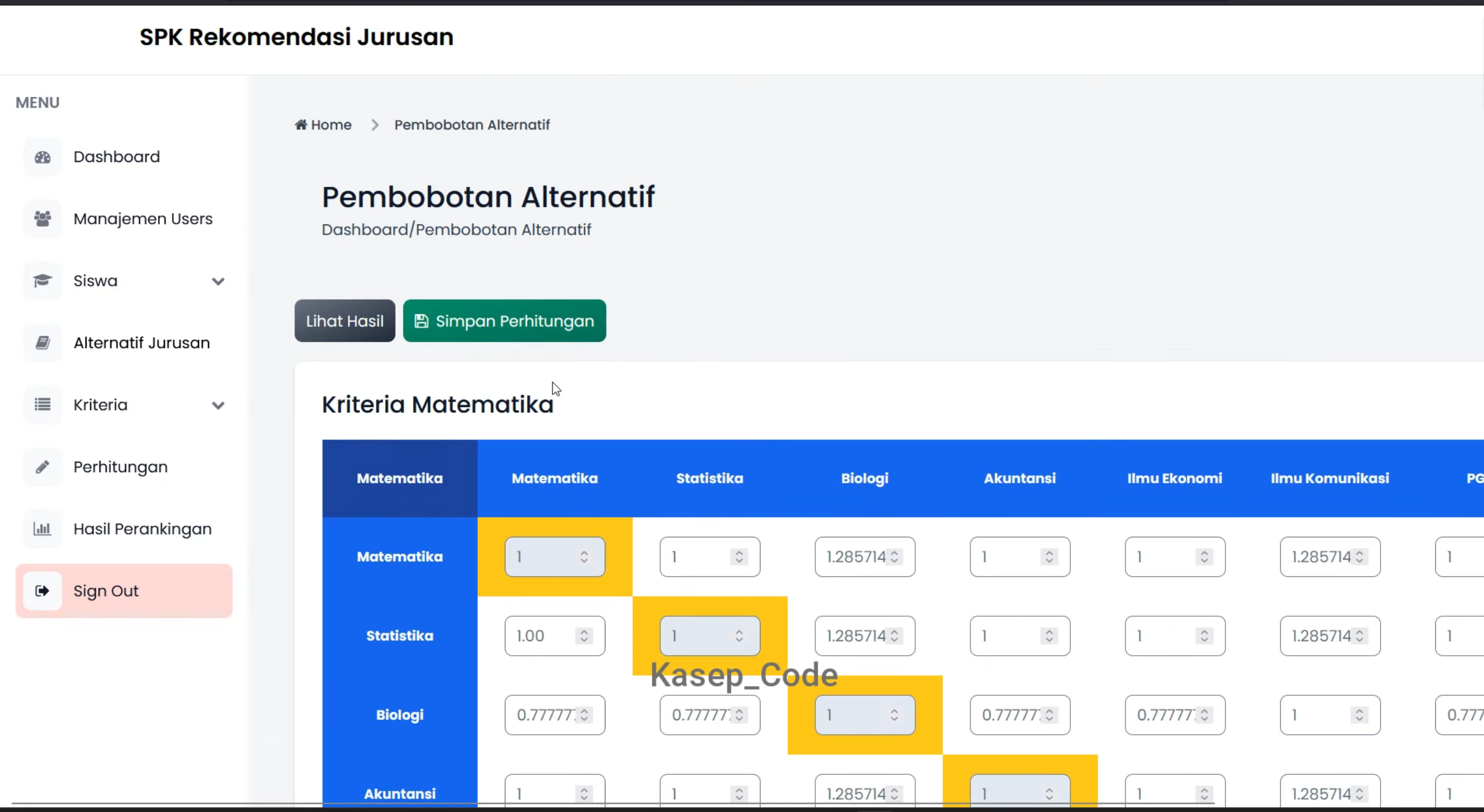Focus Biologi row, Statistika input field

[709, 715]
